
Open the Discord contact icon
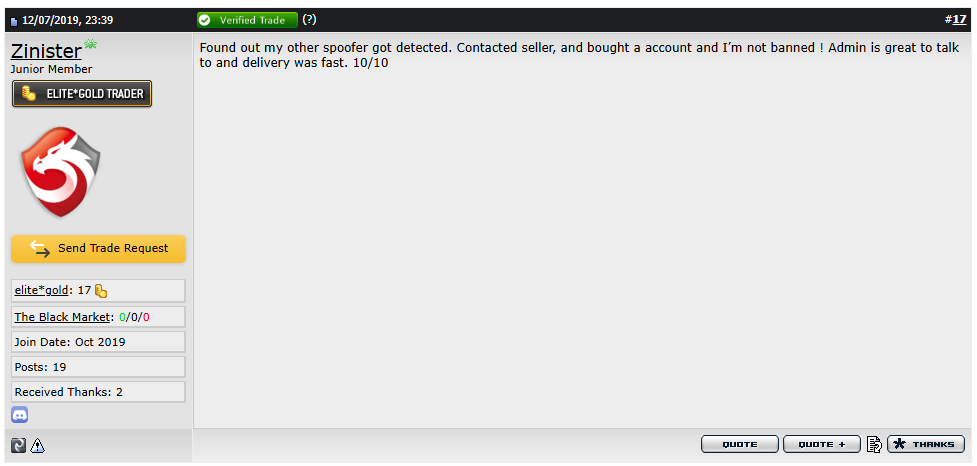point(20,415)
